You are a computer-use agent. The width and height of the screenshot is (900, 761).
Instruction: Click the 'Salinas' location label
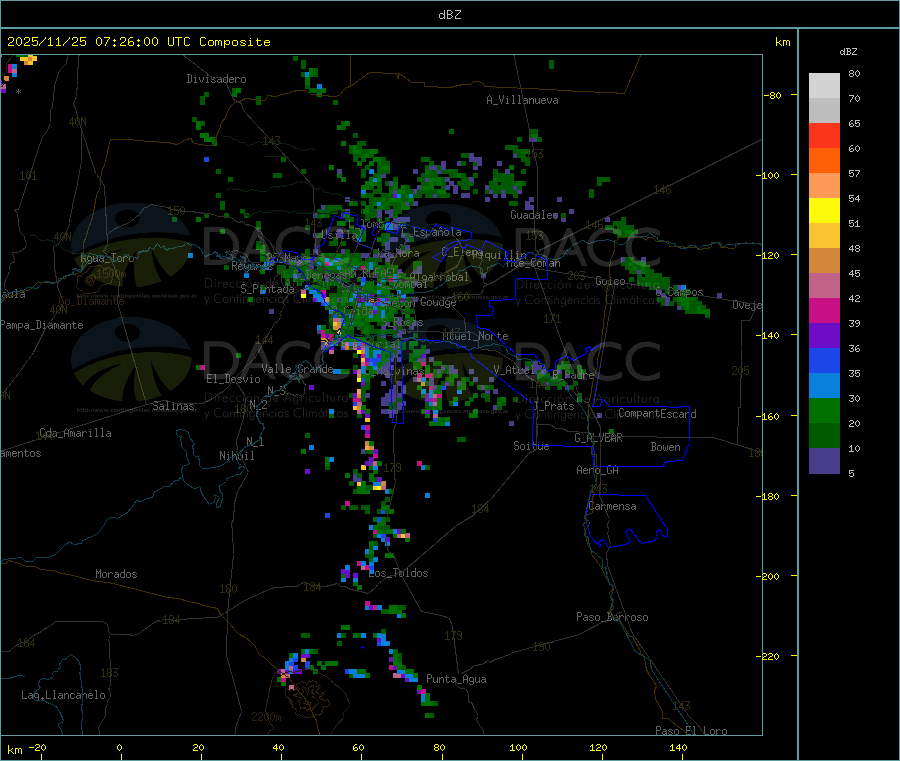click(173, 406)
